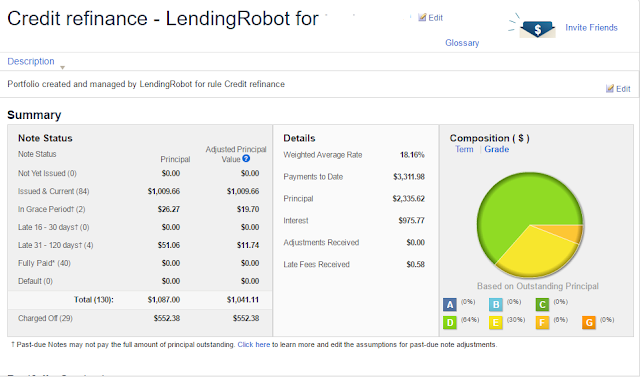The height and width of the screenshot is (377, 640).
Task: Click grade D legend square
Action: 450,323
